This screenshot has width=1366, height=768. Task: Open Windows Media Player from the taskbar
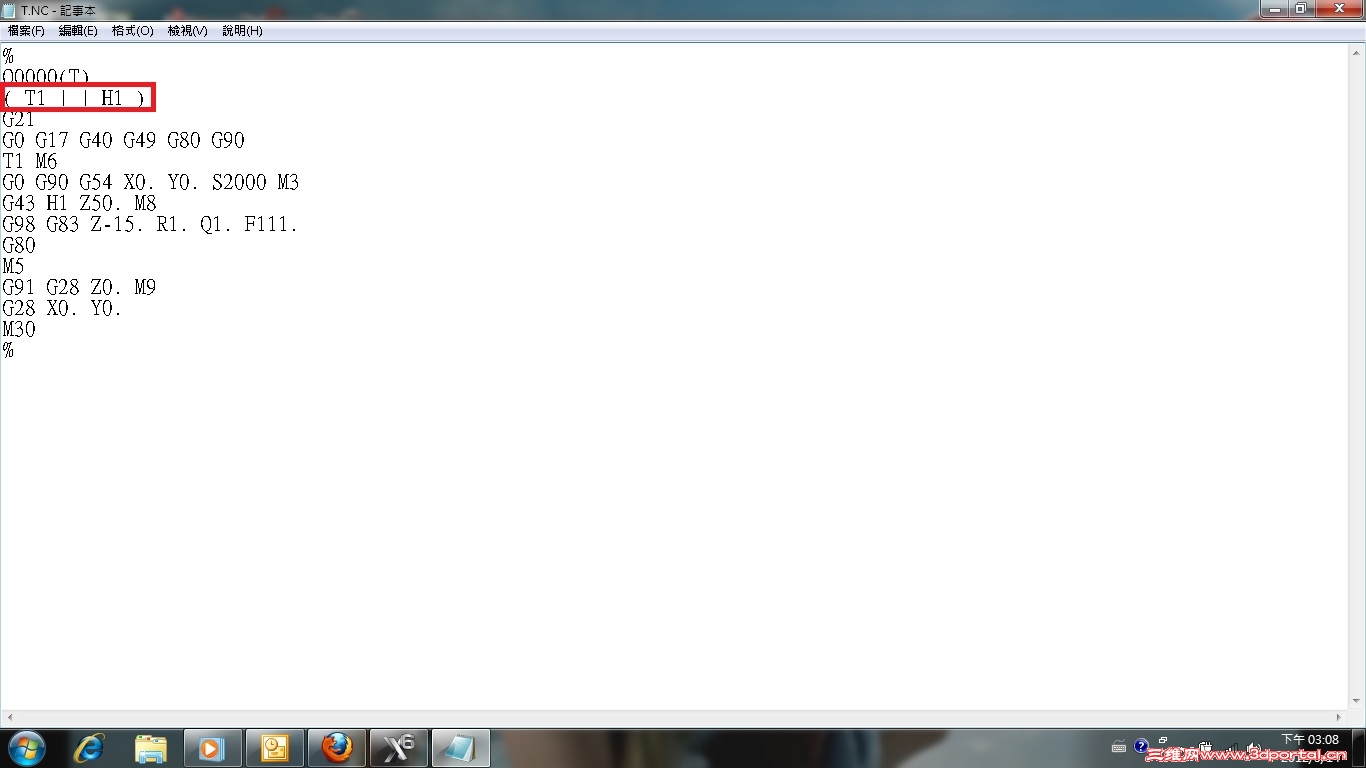coord(212,748)
